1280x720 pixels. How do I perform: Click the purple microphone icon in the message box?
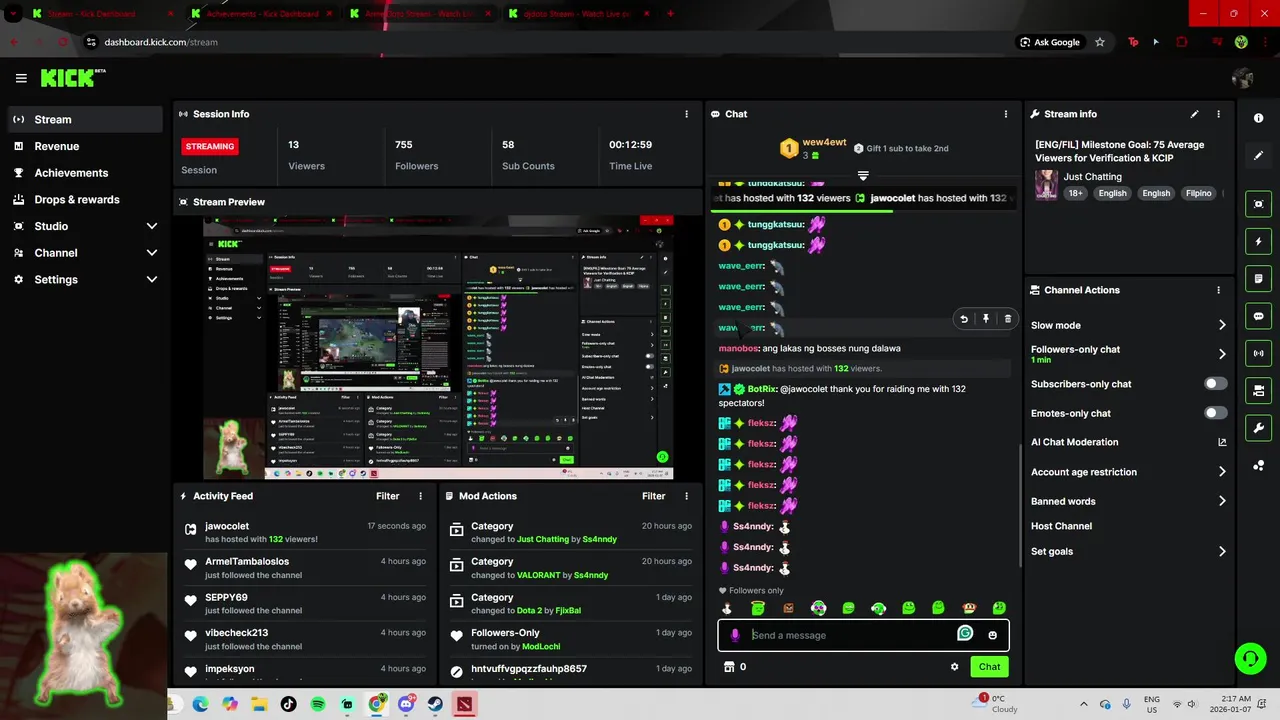coord(735,635)
